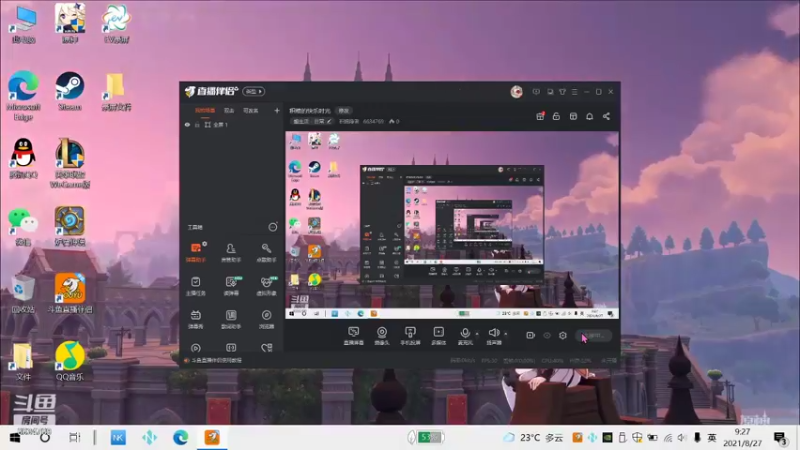Screen dimensions: 800x450
Task: Open taskbar clock showing 9:27
Action: click(x=742, y=438)
